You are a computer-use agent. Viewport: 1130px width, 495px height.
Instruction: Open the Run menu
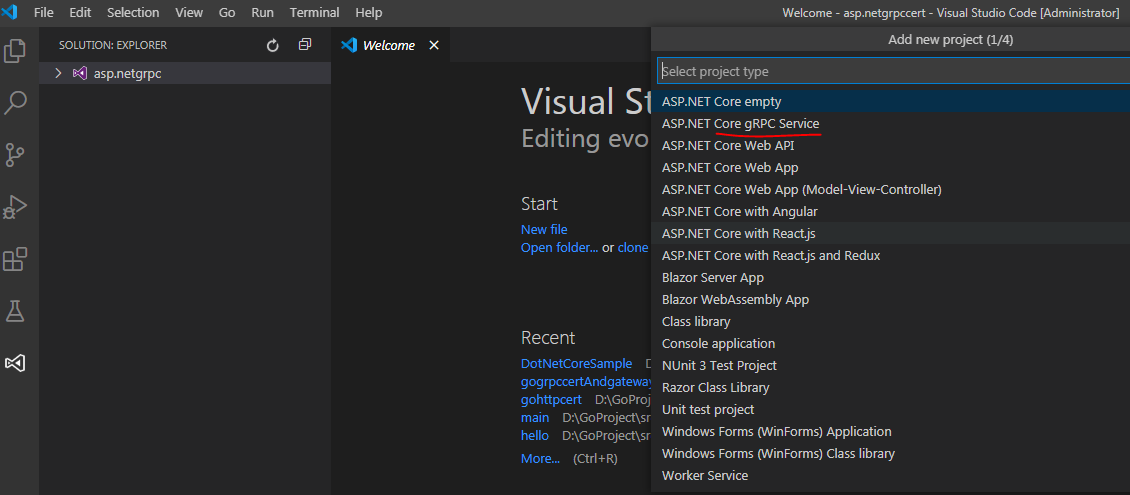point(262,13)
